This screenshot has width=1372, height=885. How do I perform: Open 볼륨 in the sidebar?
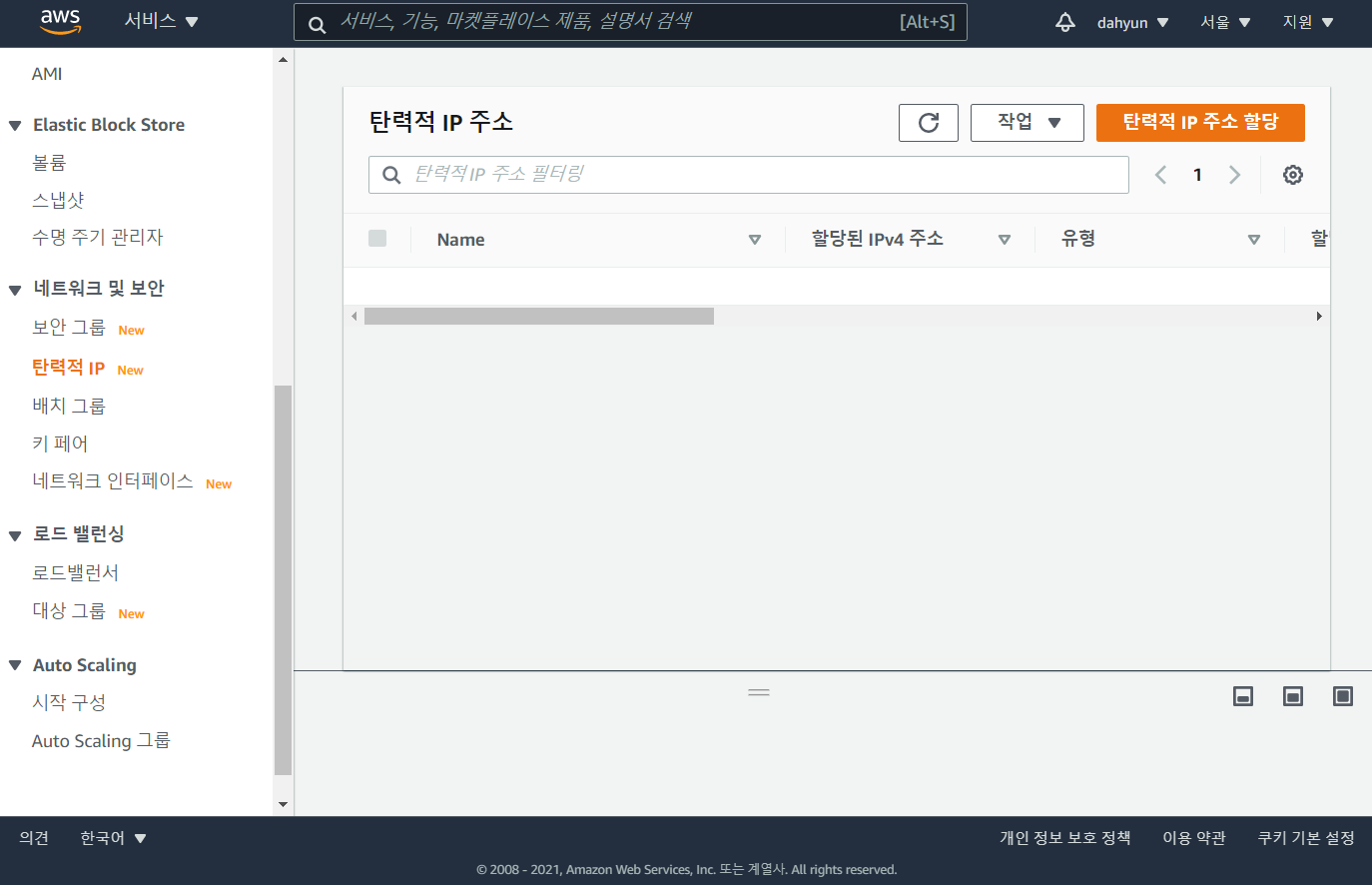[x=49, y=162]
